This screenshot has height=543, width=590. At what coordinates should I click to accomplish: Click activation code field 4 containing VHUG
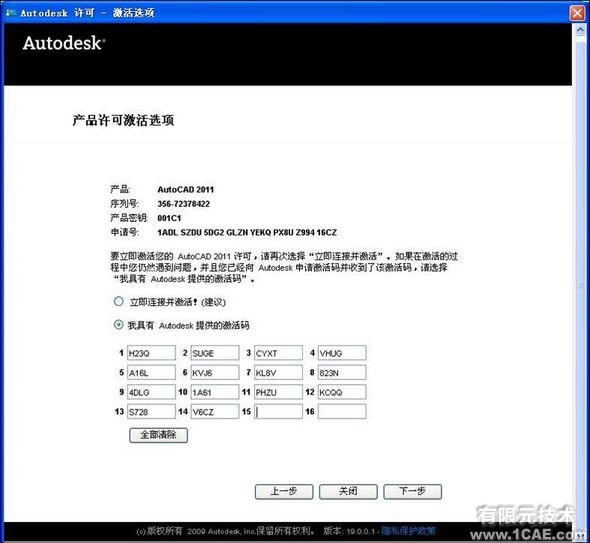pos(342,353)
